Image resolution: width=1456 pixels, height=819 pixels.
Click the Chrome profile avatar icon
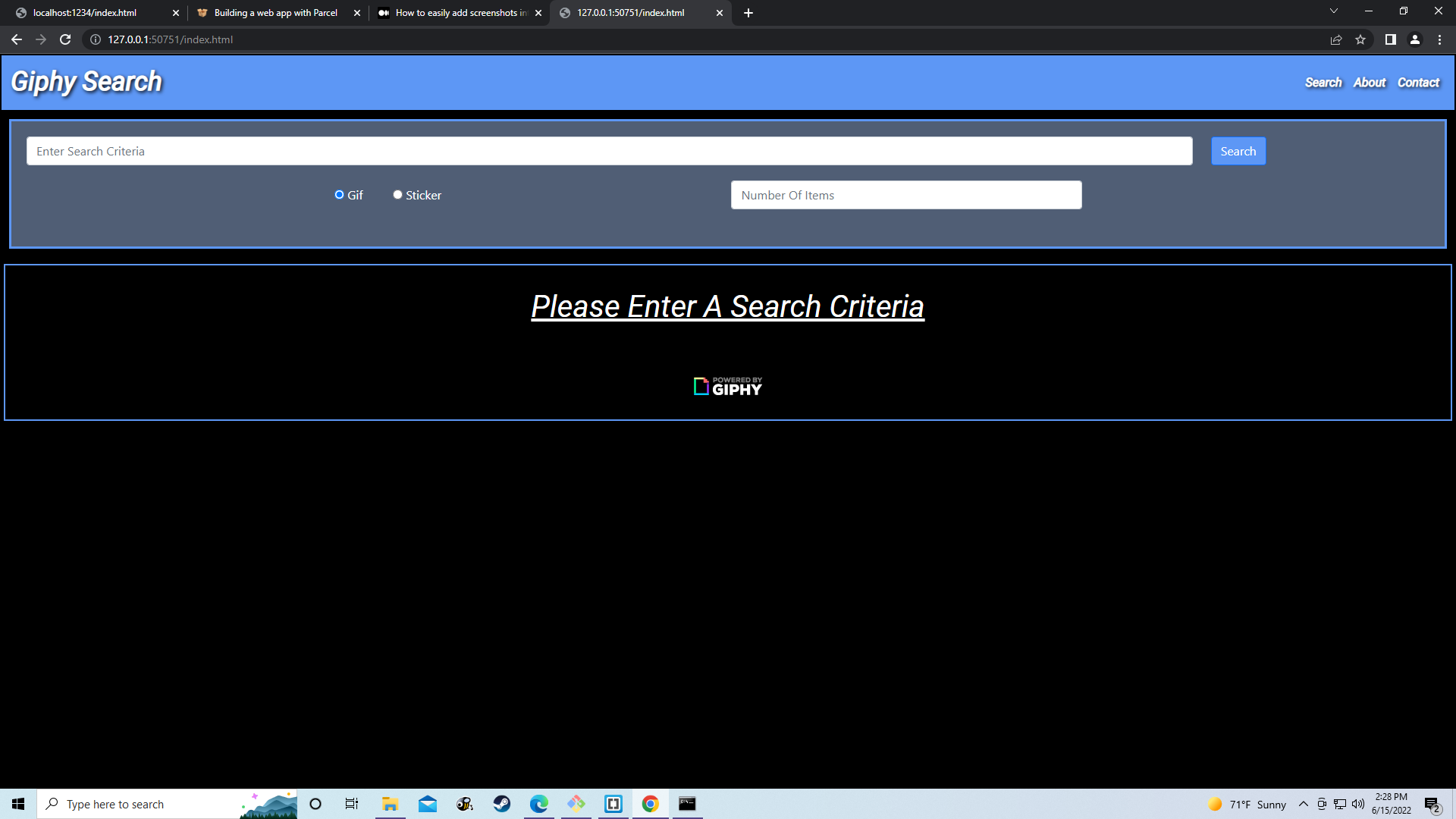(x=1414, y=39)
